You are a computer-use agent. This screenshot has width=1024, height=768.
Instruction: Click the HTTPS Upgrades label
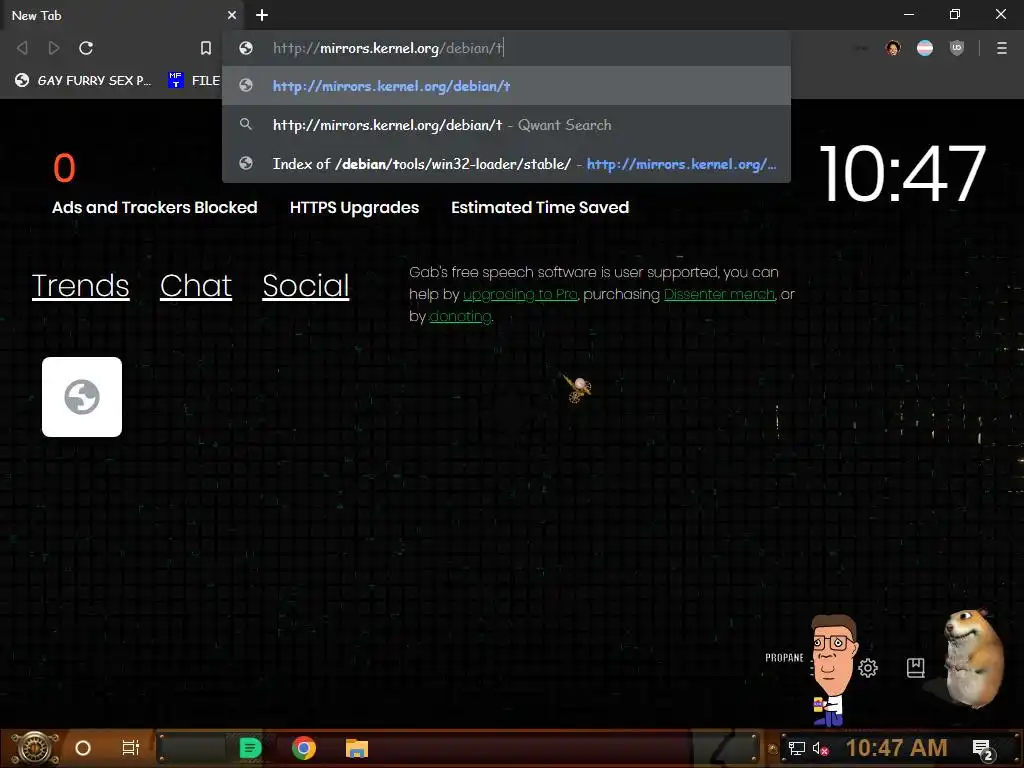[x=355, y=208]
